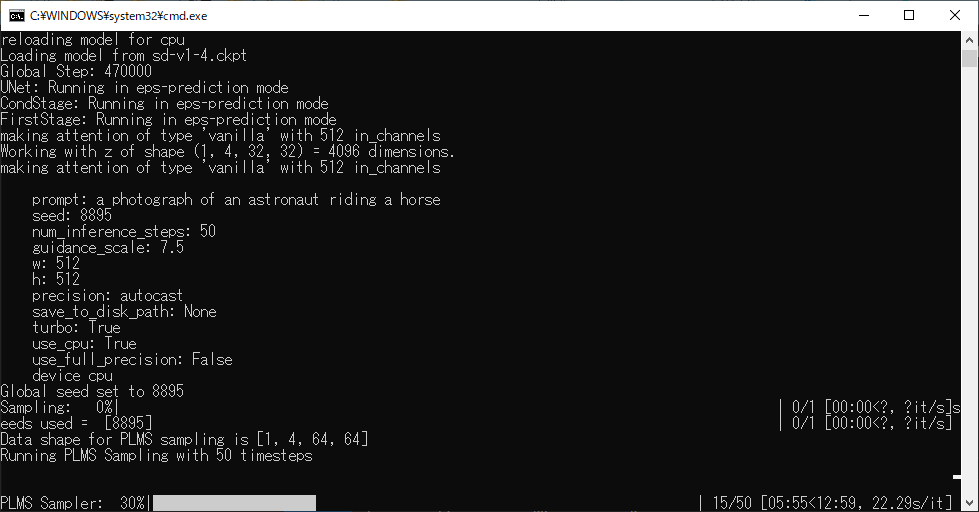The image size is (979, 512).
Task: Click the guidance_scale: 7.5 text
Action: [108, 248]
